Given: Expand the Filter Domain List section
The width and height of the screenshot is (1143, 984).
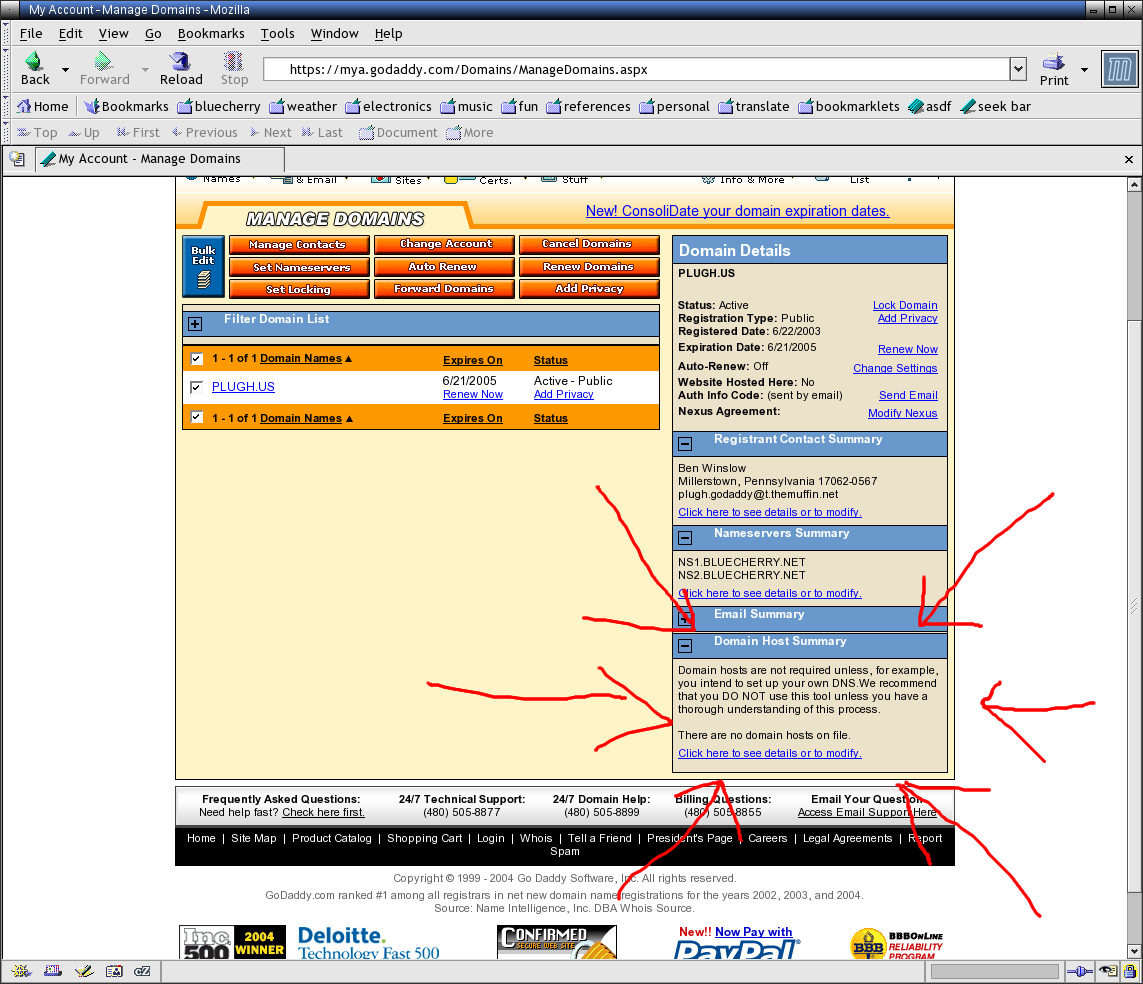Looking at the screenshot, I should (x=195, y=324).
